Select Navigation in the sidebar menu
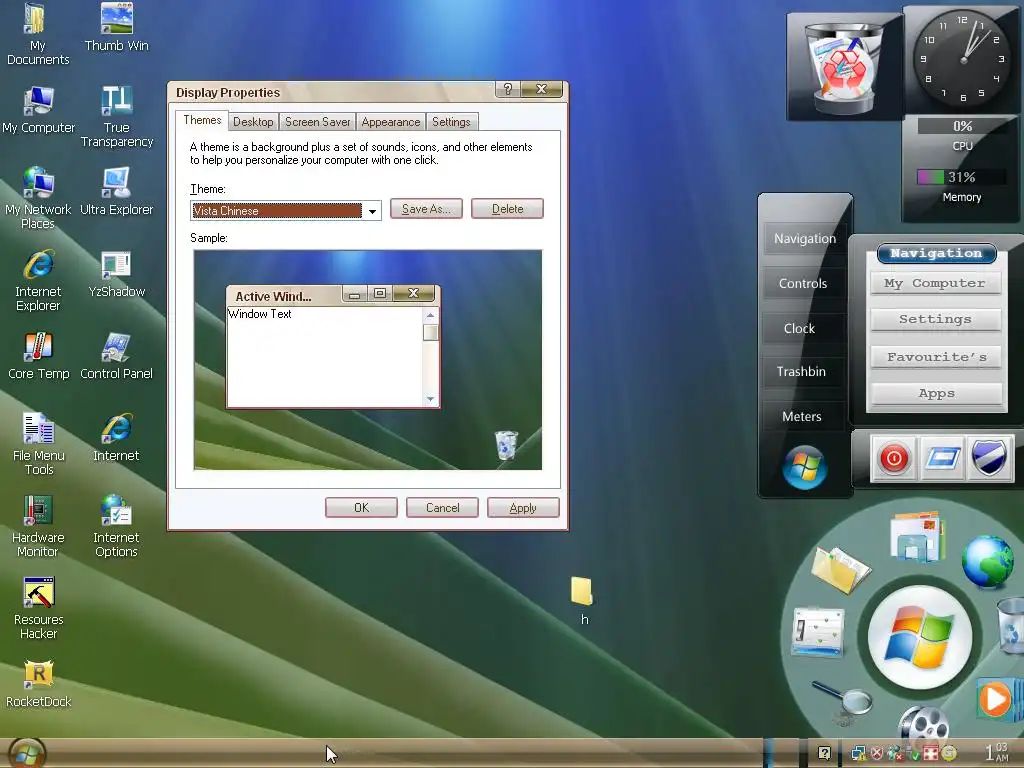The width and height of the screenshot is (1024, 768). (805, 239)
